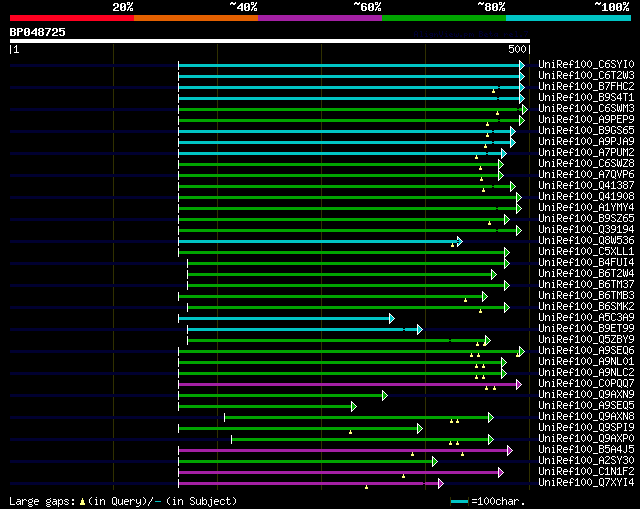Click the 'Large gaps' legend text
This screenshot has height=509, width=640.
point(42,501)
